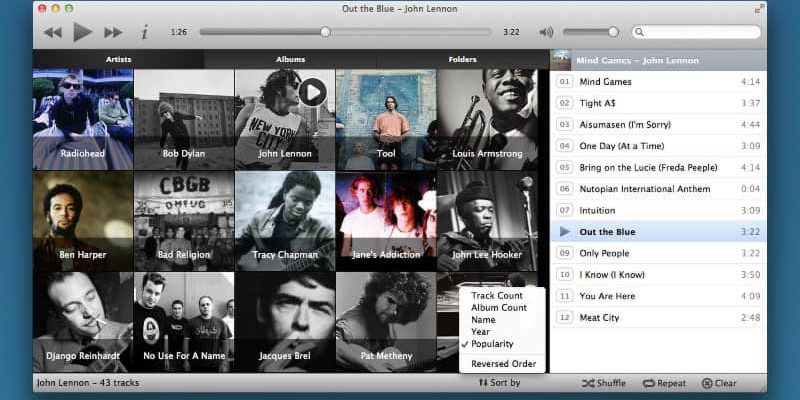Select track One Day (At a Time)
This screenshot has width=800, height=400.
(x=658, y=146)
